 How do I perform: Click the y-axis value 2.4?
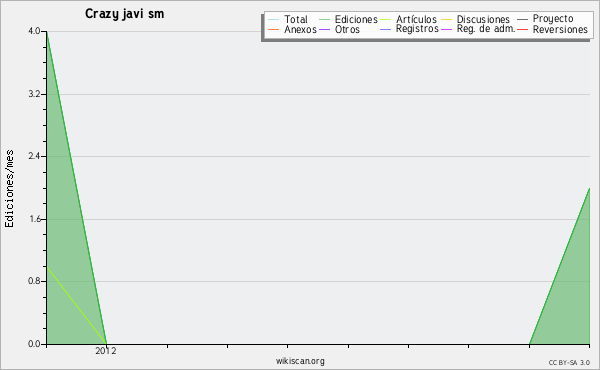coord(34,156)
